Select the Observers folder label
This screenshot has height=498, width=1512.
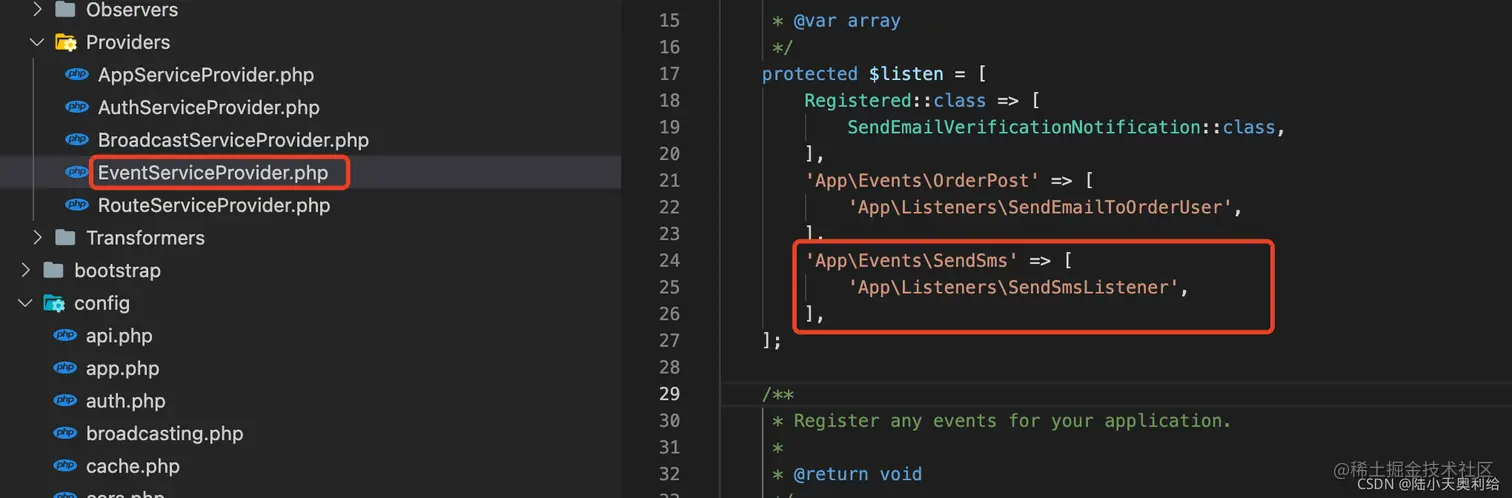coord(132,10)
